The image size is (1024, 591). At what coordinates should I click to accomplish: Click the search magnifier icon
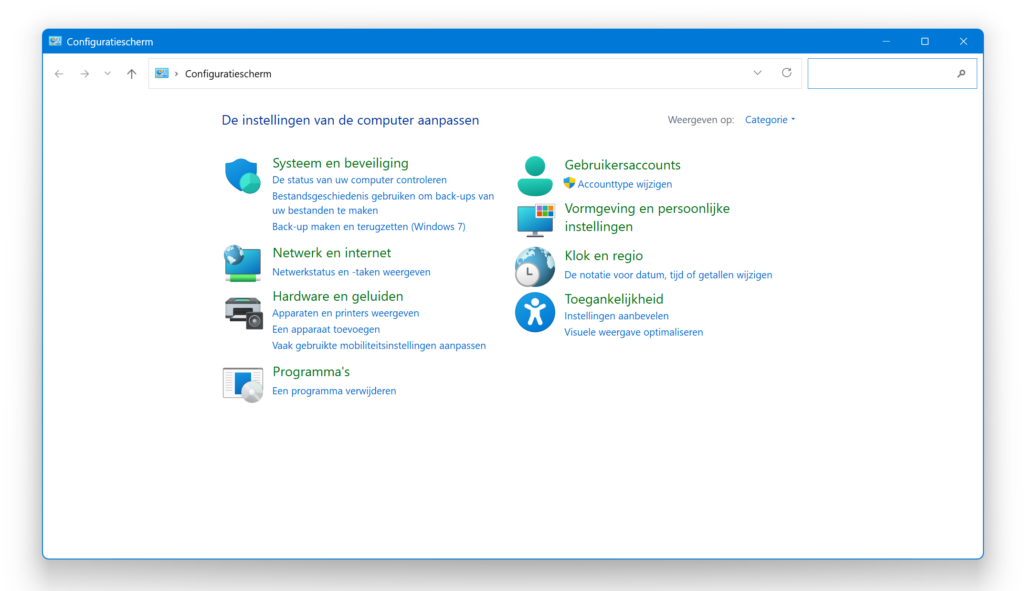pyautogui.click(x=961, y=74)
